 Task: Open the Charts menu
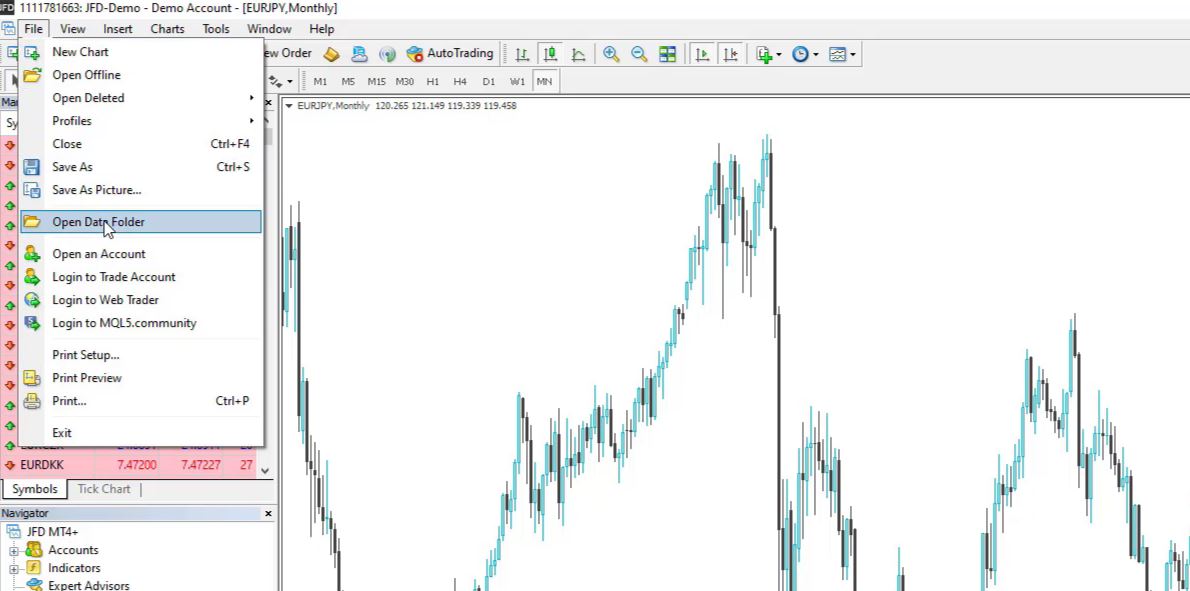[166, 28]
